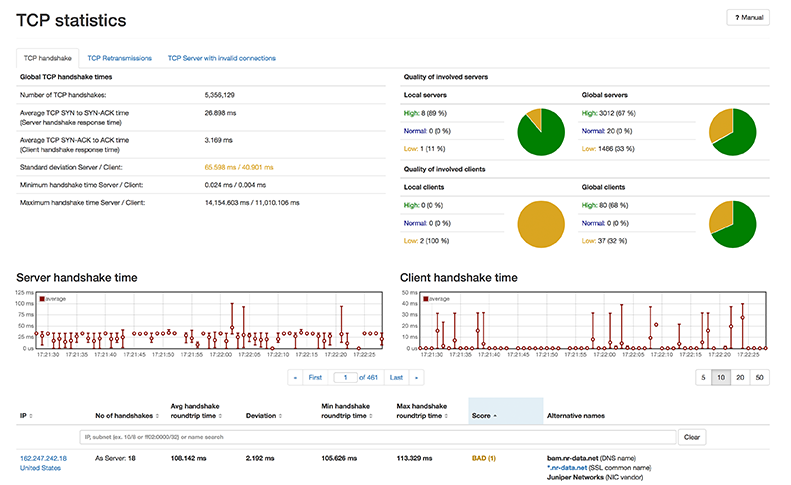Screen dimensions: 791x485
Task: Open the Manual help button
Action: (748, 17)
